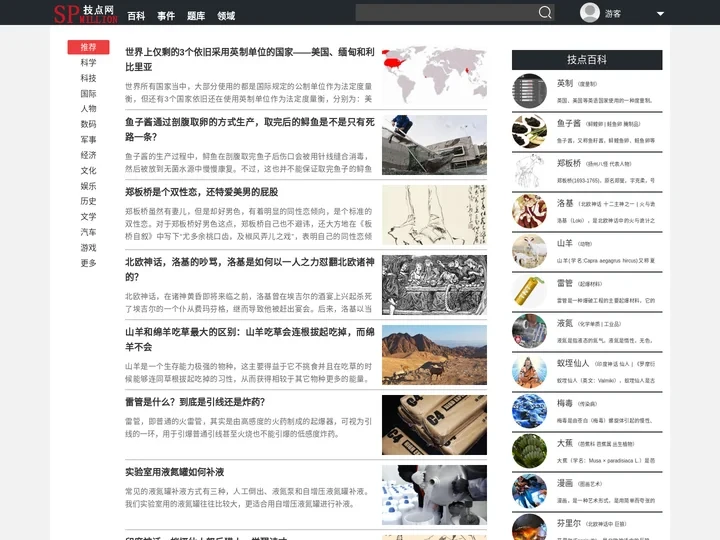Image resolution: width=720 pixels, height=540 pixels.
Task: Click the search magnifier icon
Action: tap(545, 12)
